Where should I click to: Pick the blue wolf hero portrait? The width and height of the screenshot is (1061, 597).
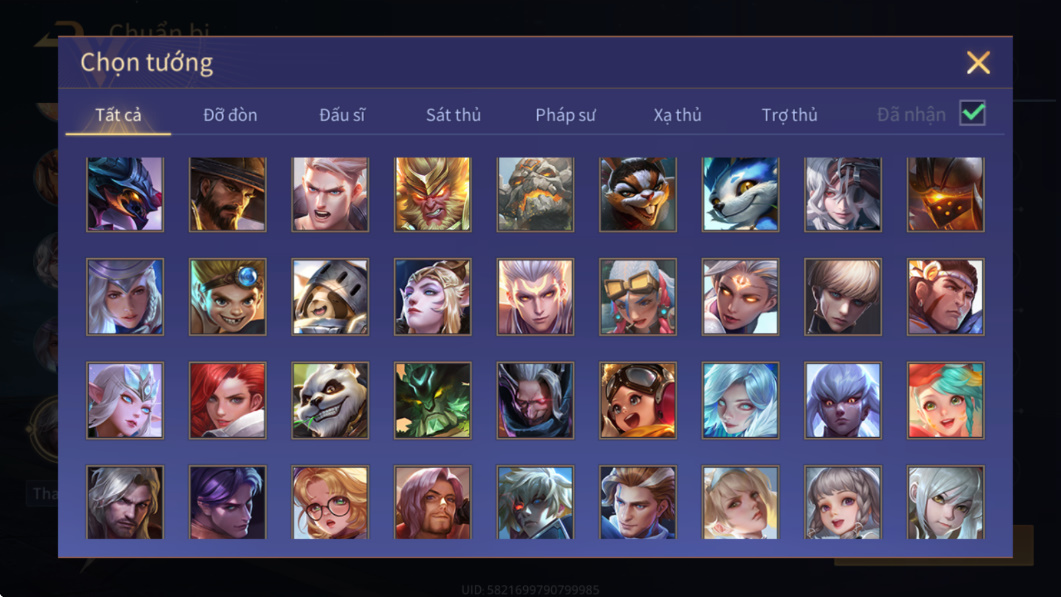pos(740,195)
